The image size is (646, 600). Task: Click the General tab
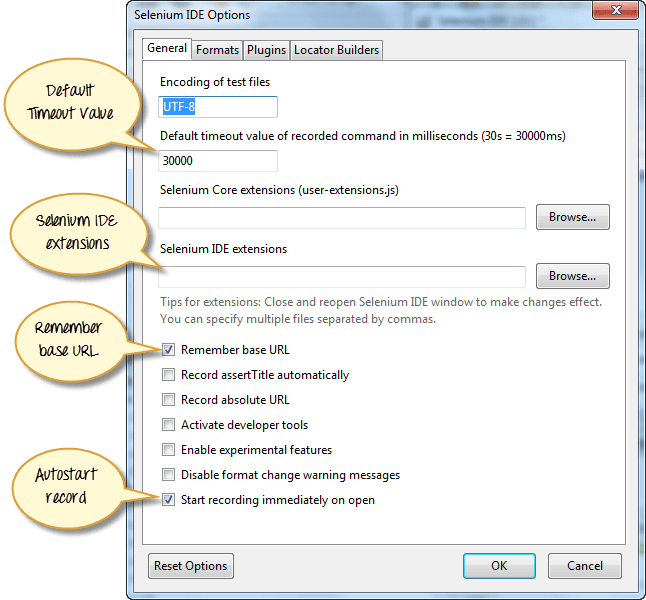pyautogui.click(x=167, y=48)
